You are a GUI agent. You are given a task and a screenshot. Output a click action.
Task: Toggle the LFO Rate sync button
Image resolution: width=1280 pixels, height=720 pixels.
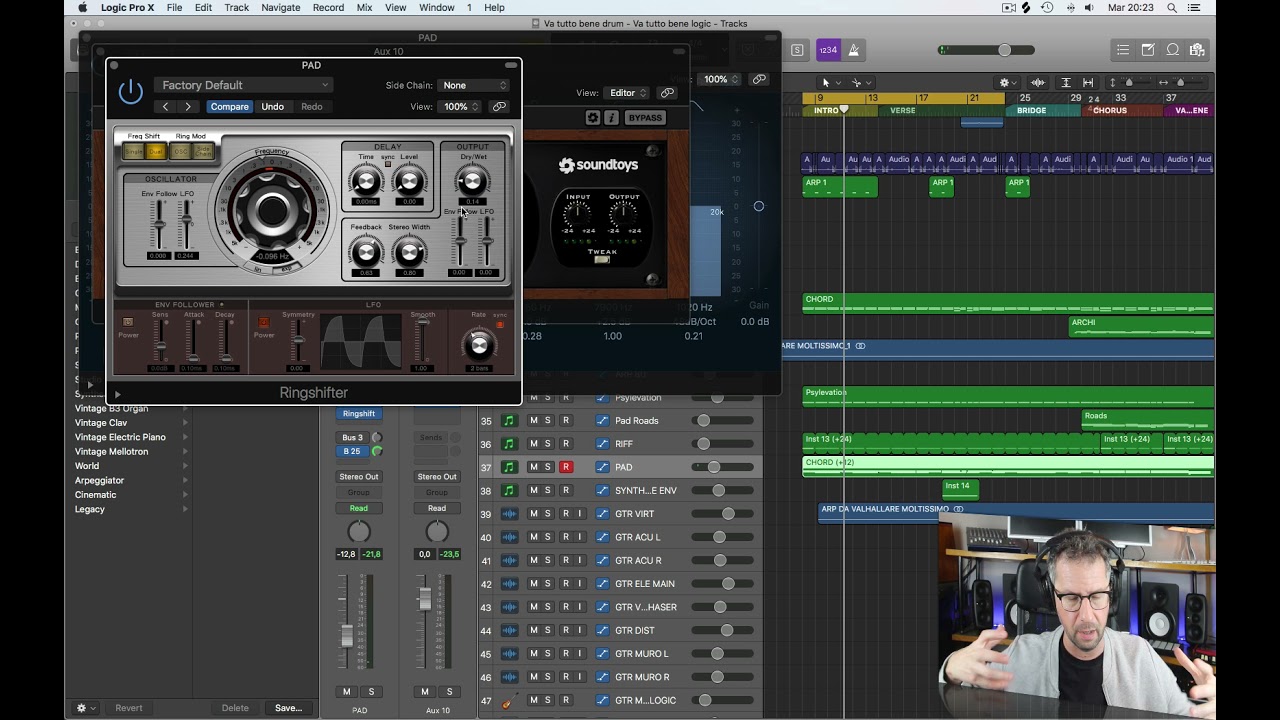coord(500,325)
